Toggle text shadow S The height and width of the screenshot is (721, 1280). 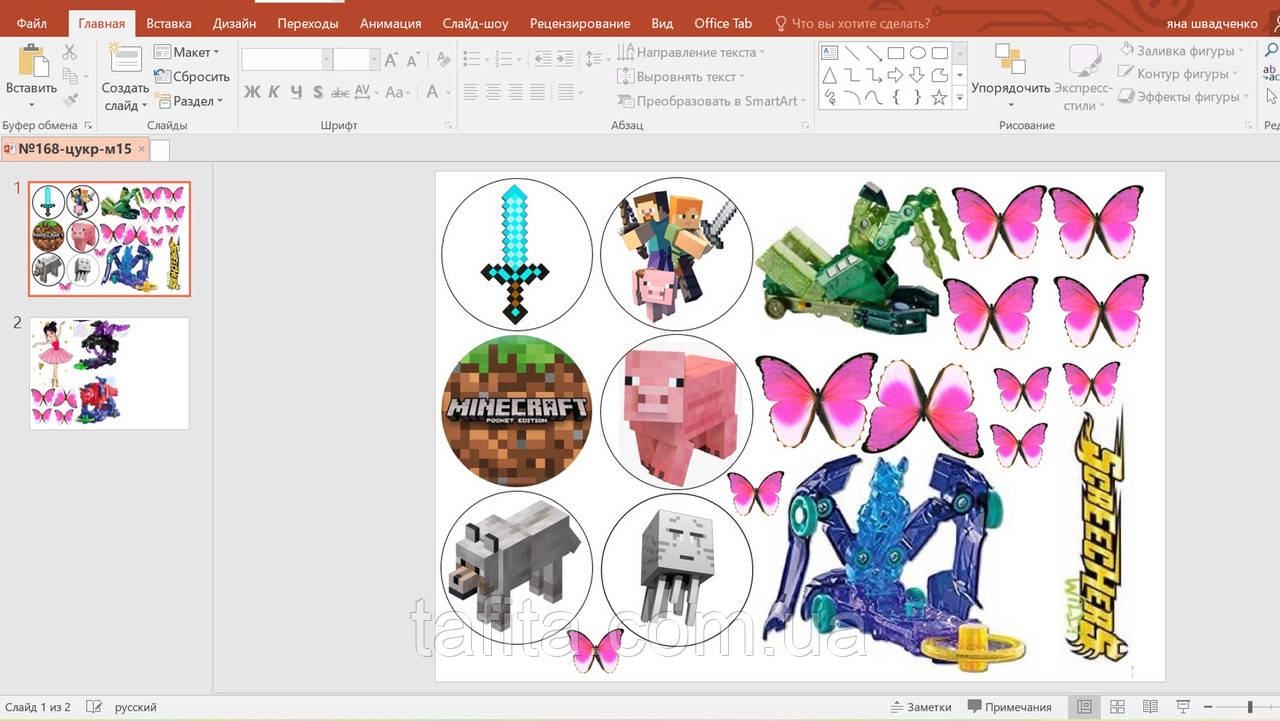coord(318,92)
